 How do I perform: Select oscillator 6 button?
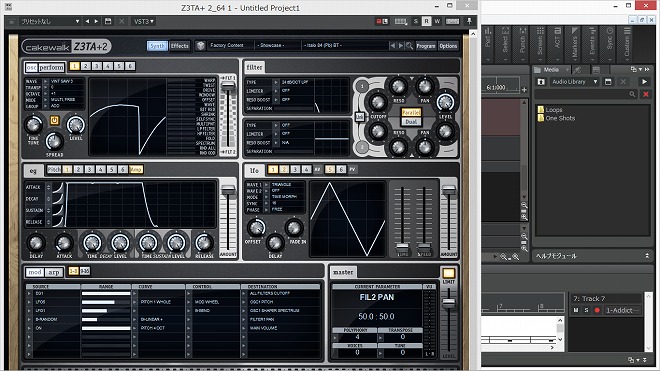(x=130, y=66)
